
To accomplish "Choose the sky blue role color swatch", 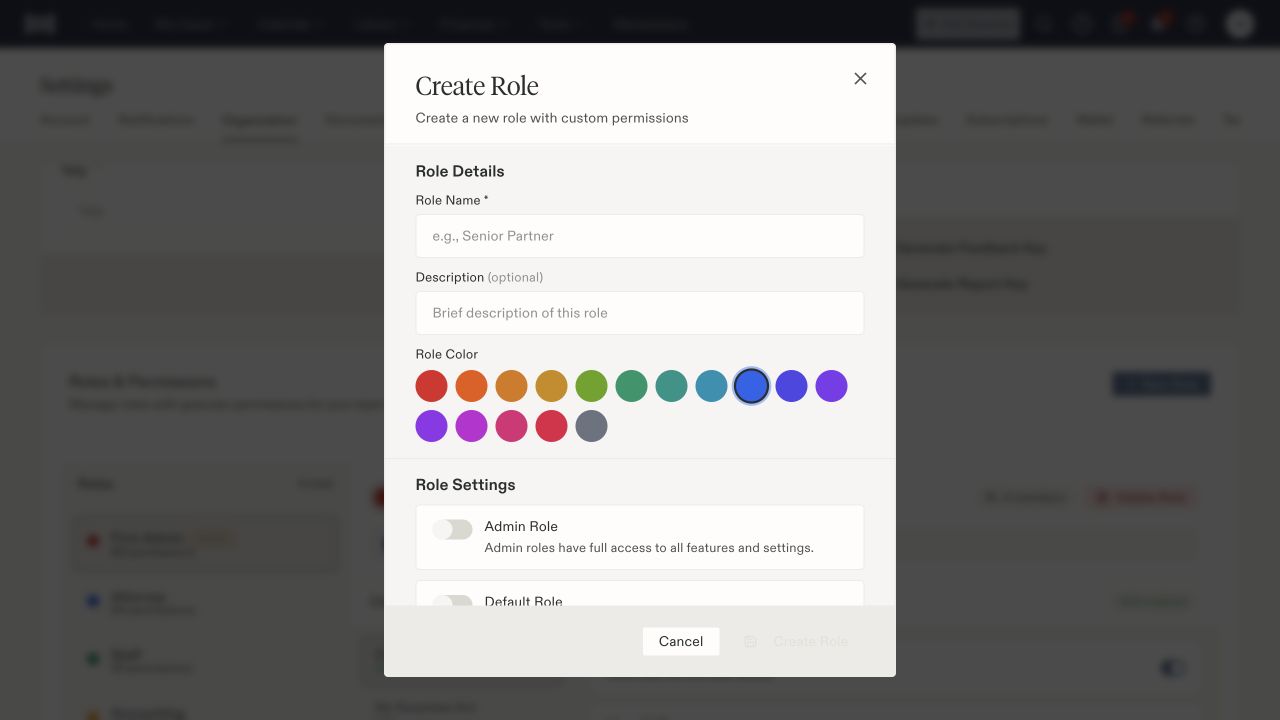I will [712, 386].
